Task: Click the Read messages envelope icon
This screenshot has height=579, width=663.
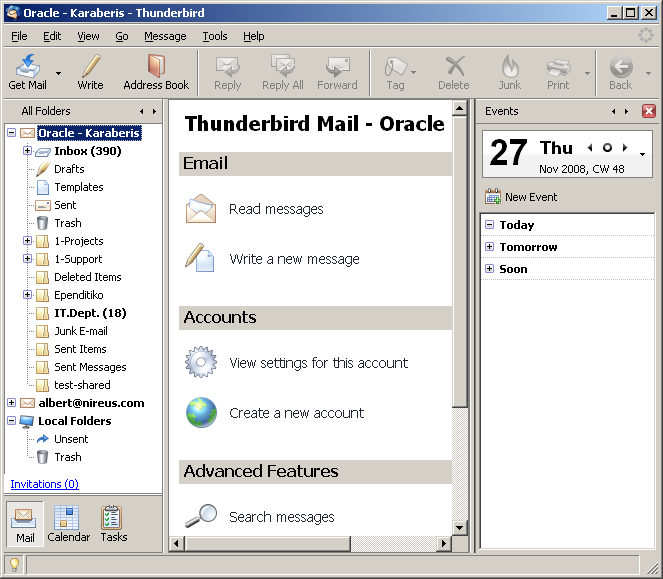Action: 201,209
